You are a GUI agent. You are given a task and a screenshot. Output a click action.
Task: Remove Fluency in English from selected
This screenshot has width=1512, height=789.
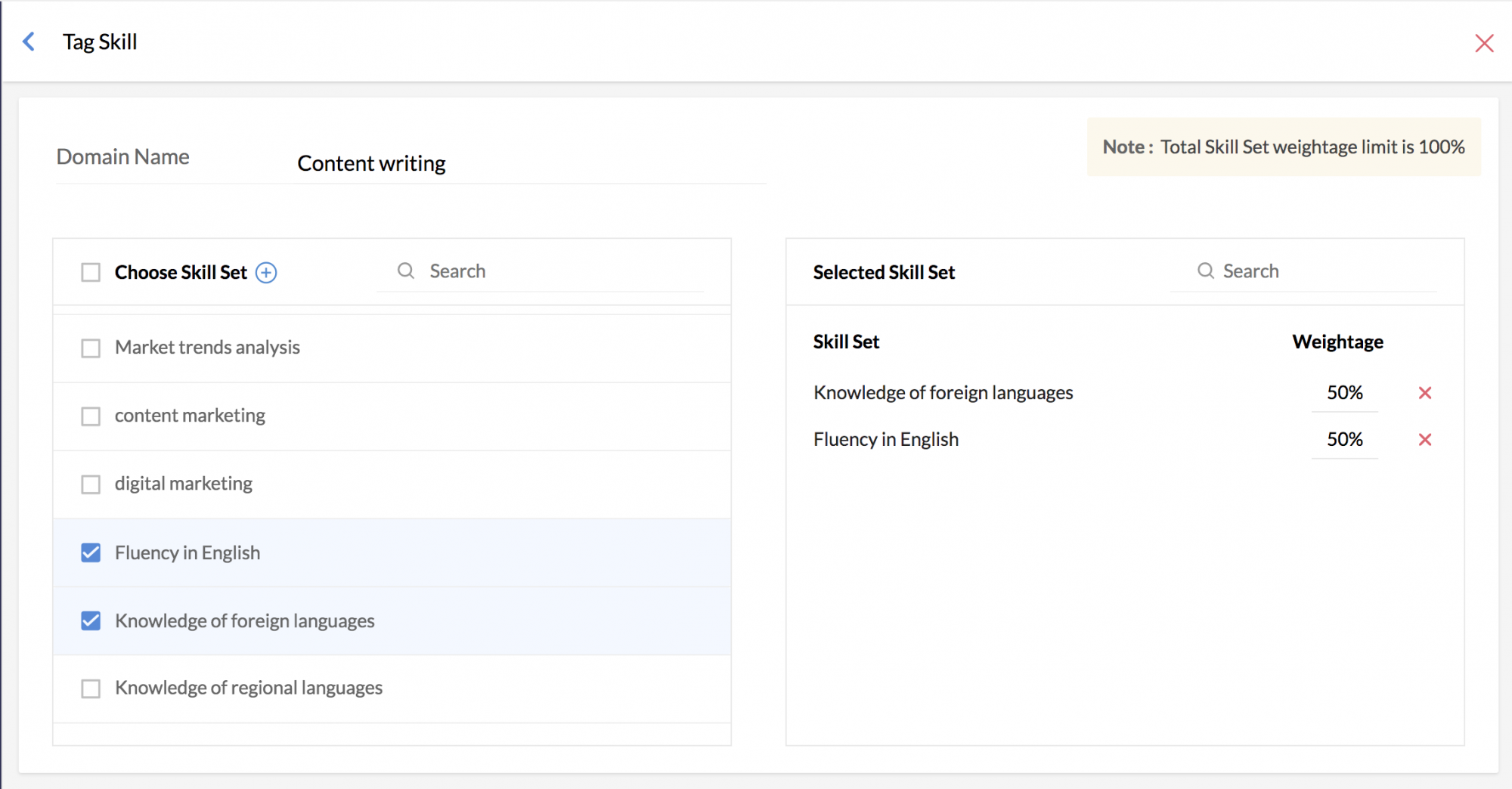[1425, 440]
